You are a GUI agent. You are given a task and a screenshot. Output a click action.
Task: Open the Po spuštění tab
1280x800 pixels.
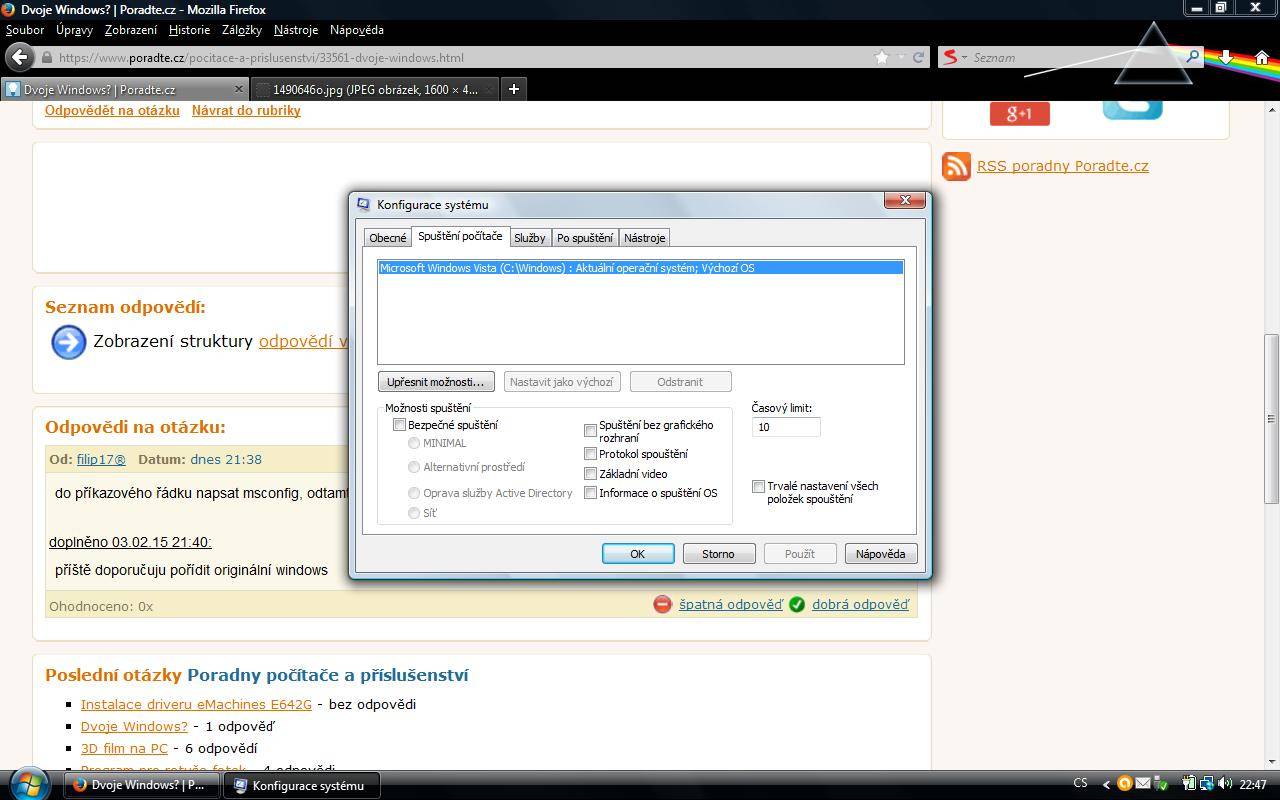pyautogui.click(x=585, y=238)
